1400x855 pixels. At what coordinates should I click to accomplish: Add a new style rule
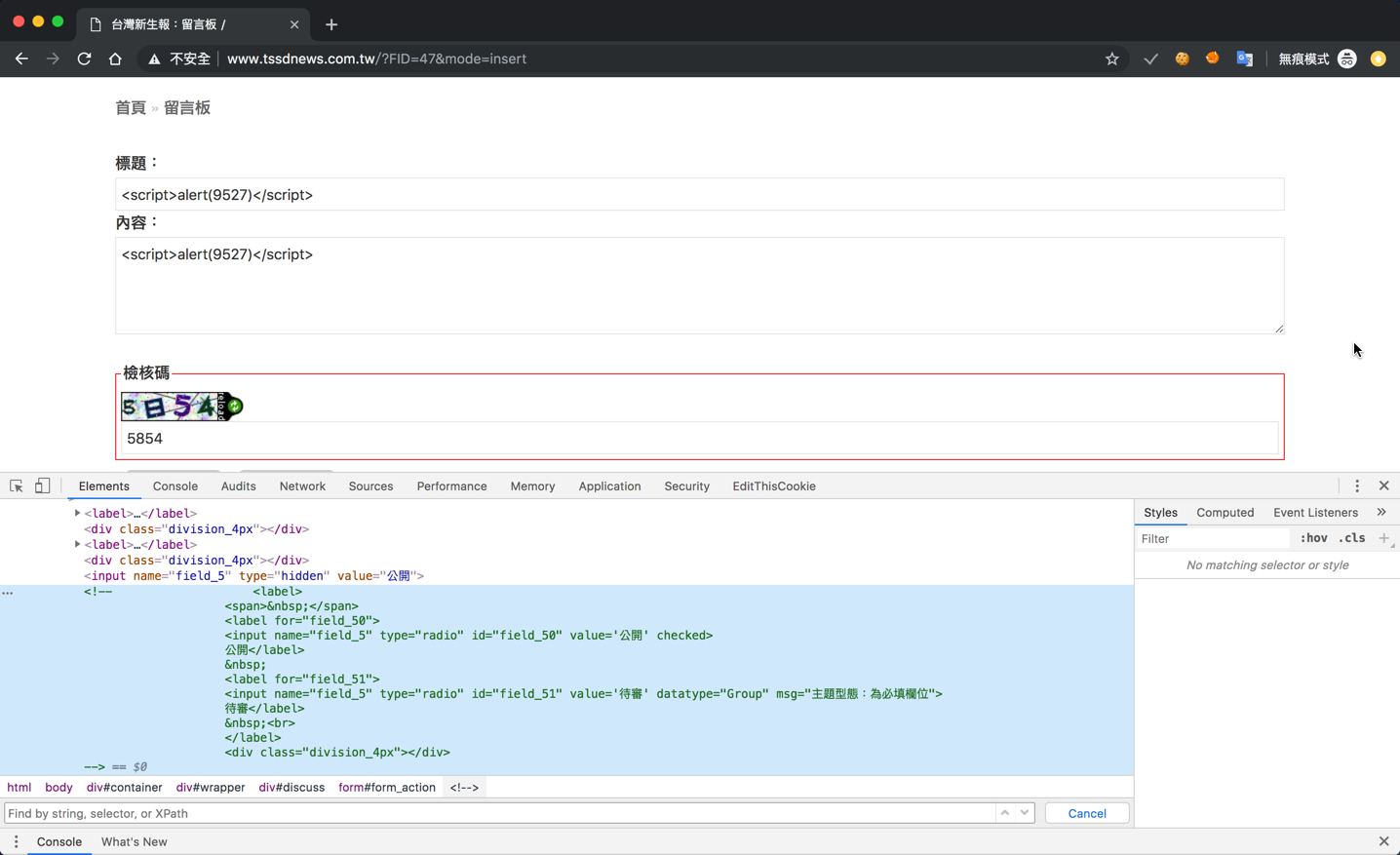click(1384, 538)
